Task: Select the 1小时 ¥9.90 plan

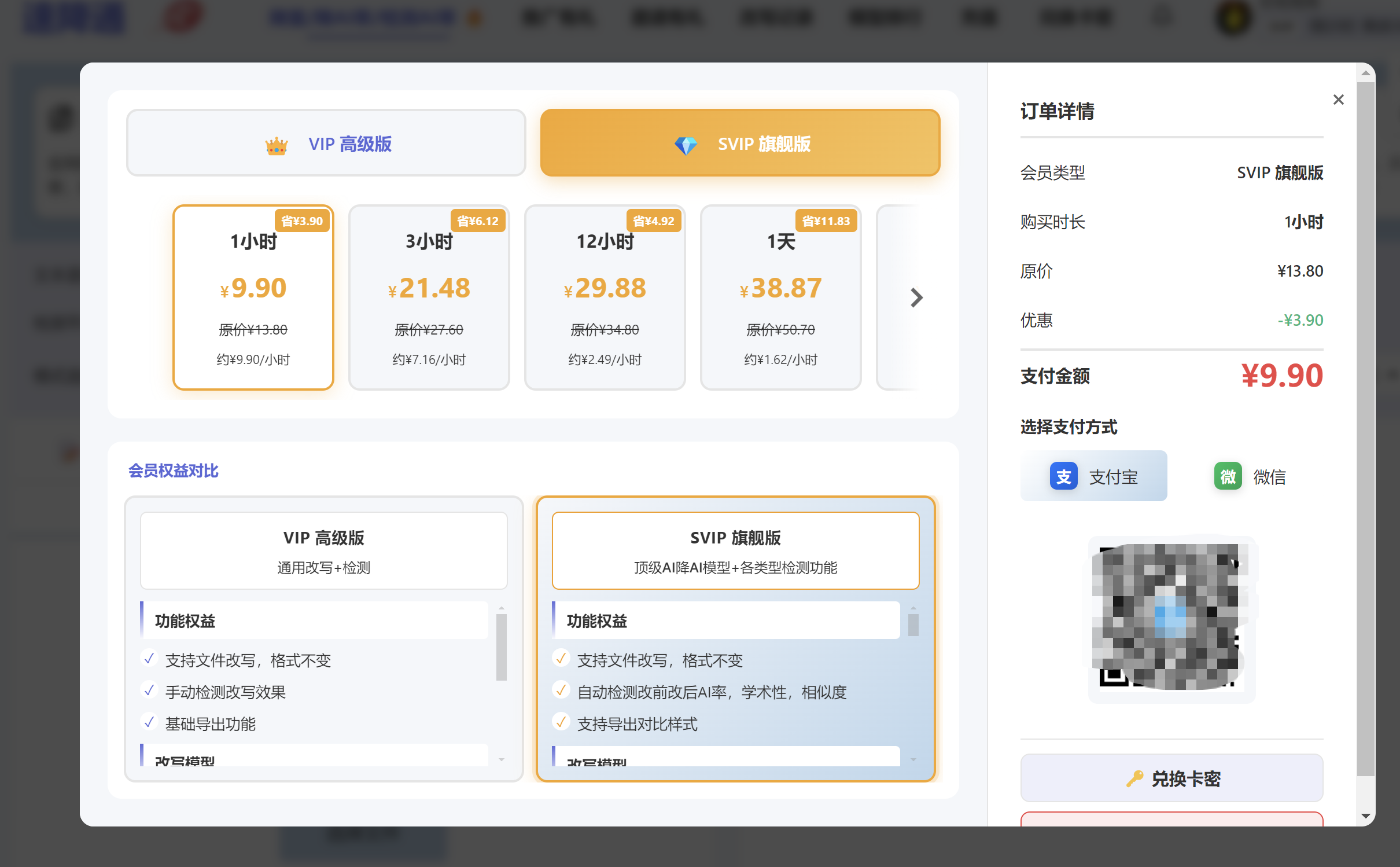Action: [253, 297]
